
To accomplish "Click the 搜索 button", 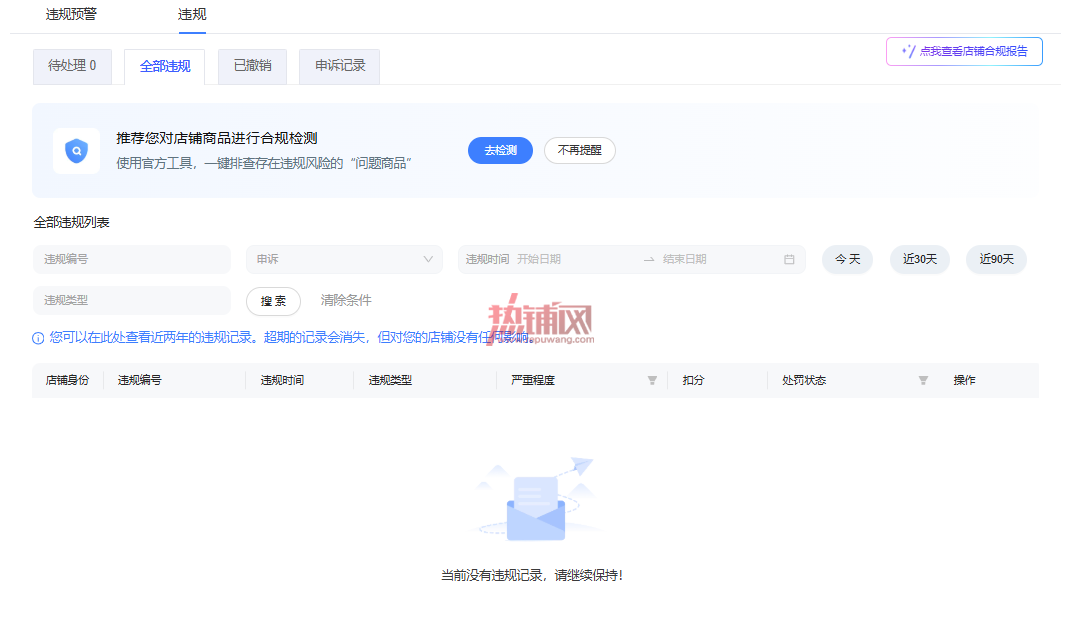I will (x=273, y=302).
